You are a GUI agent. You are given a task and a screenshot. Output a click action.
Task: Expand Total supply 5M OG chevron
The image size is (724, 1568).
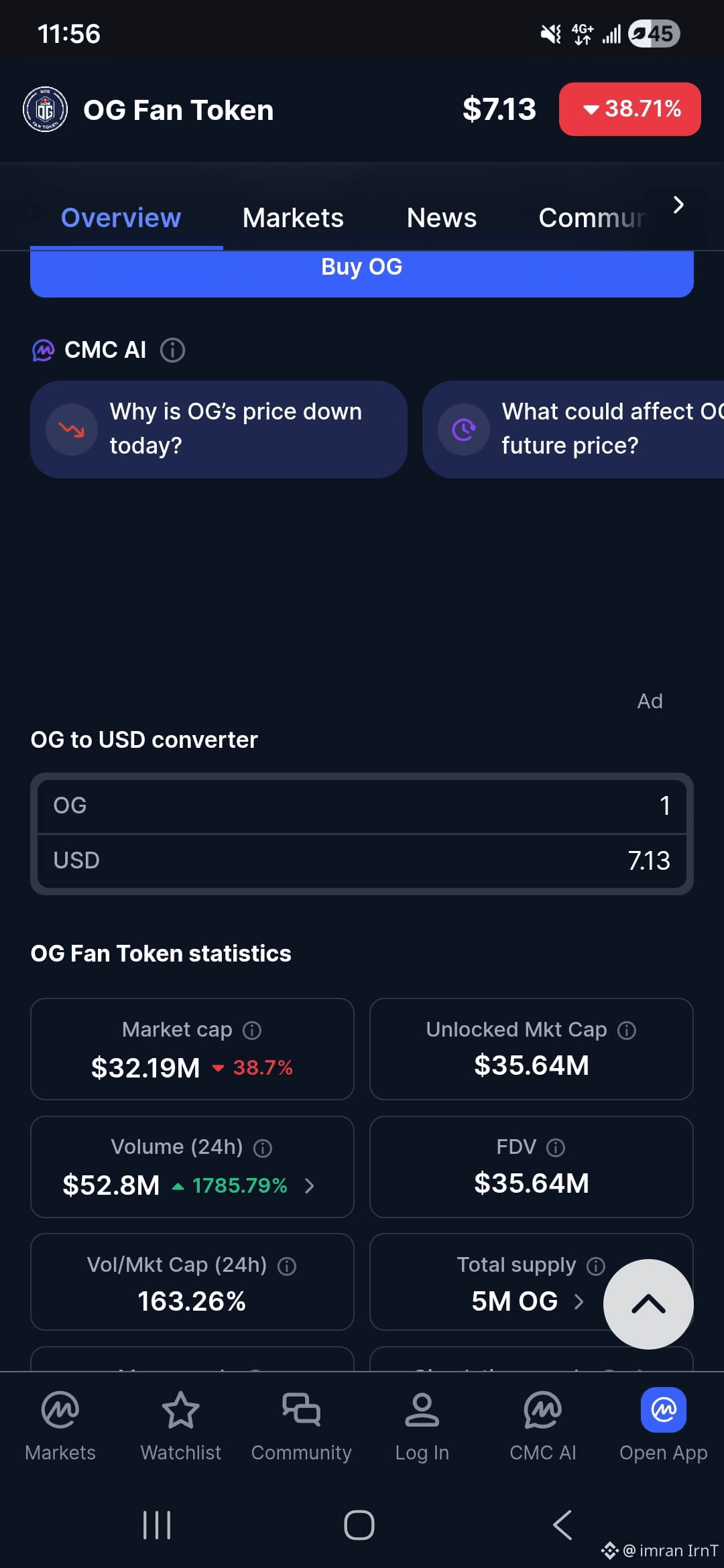click(579, 1301)
